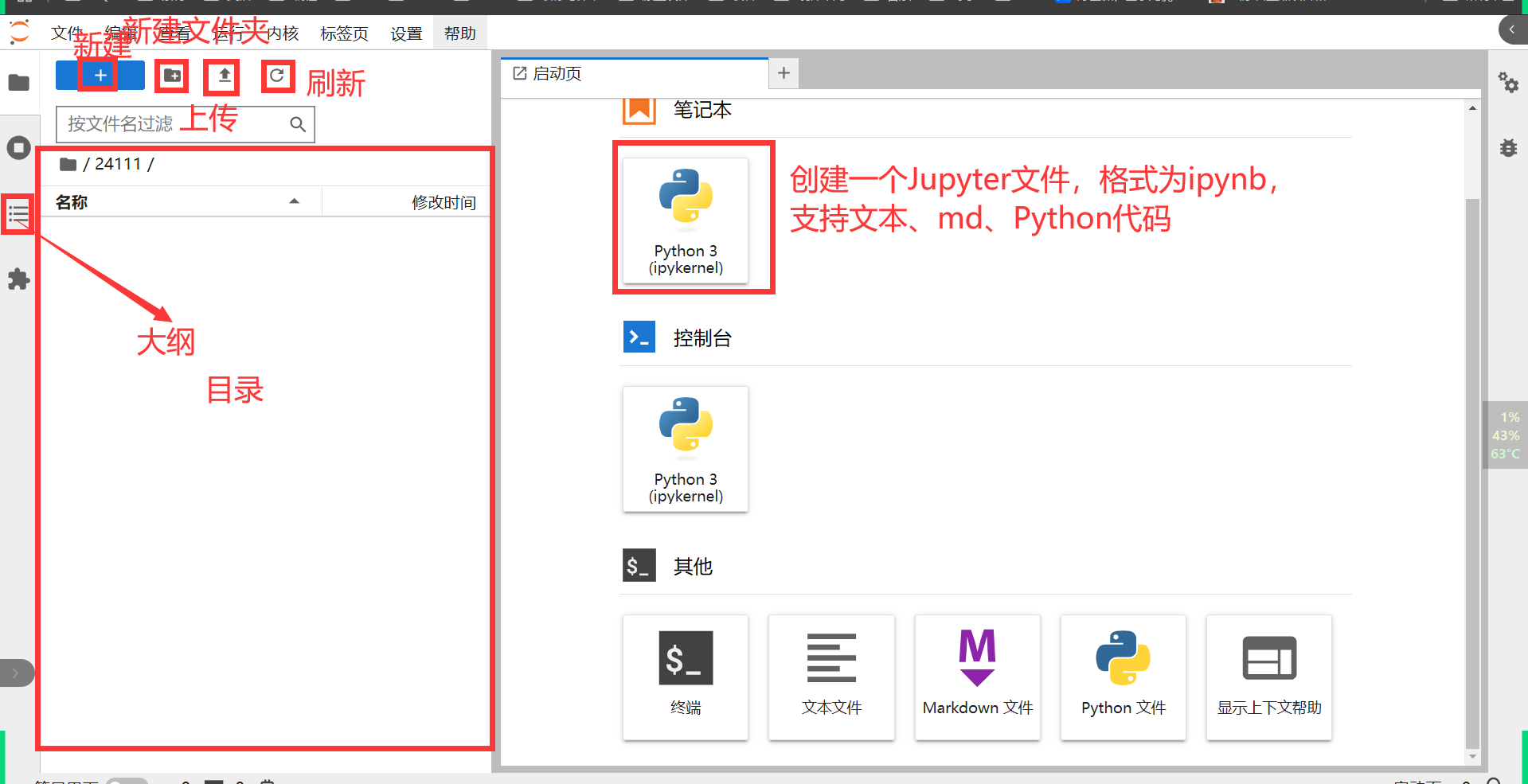
Task: Click the scrollbar down arrow in launcher
Action: coord(1472,757)
